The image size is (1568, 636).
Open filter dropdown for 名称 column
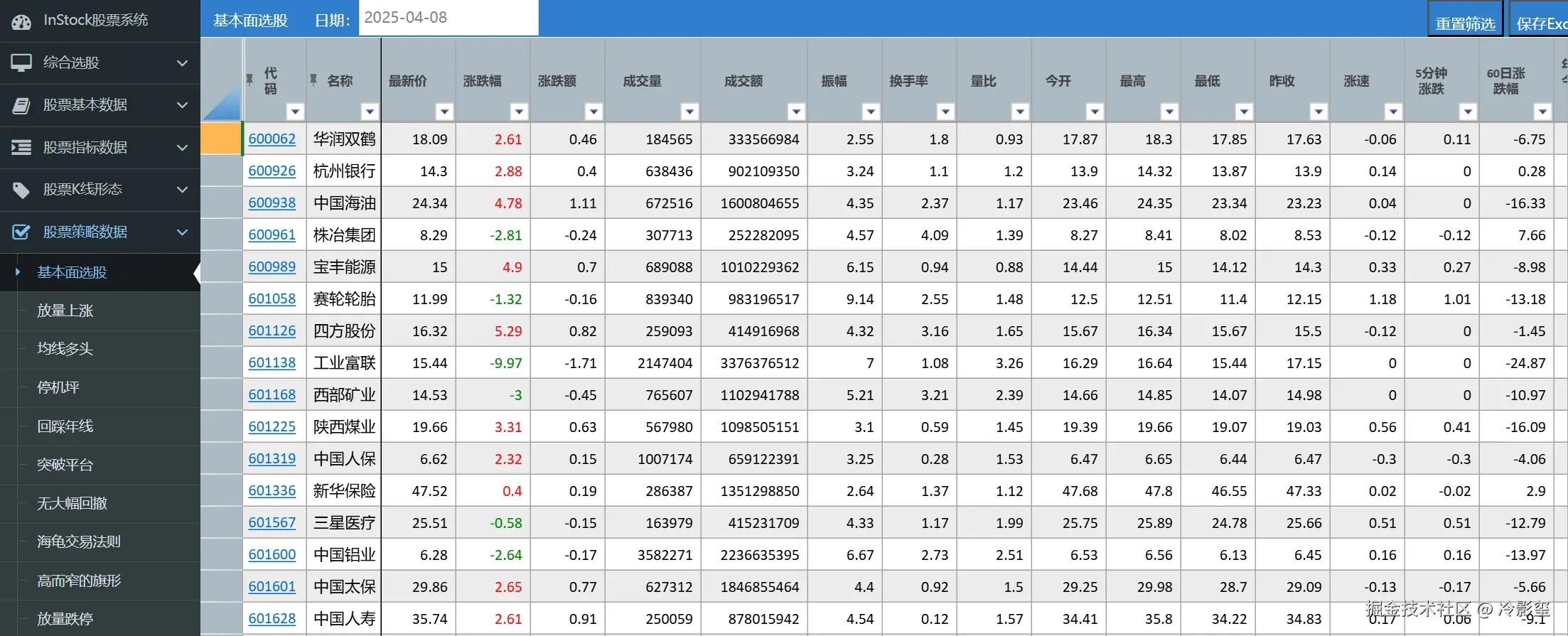tap(370, 112)
